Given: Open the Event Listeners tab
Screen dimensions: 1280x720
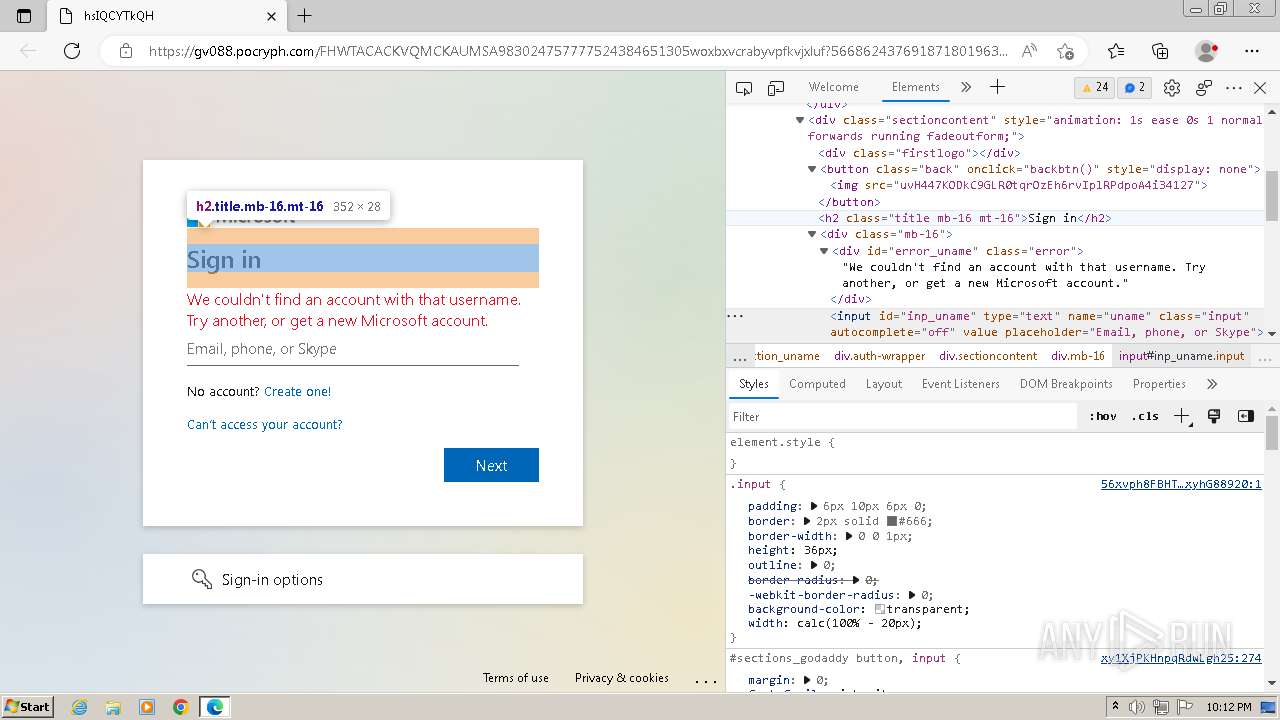Looking at the screenshot, I should click(961, 384).
